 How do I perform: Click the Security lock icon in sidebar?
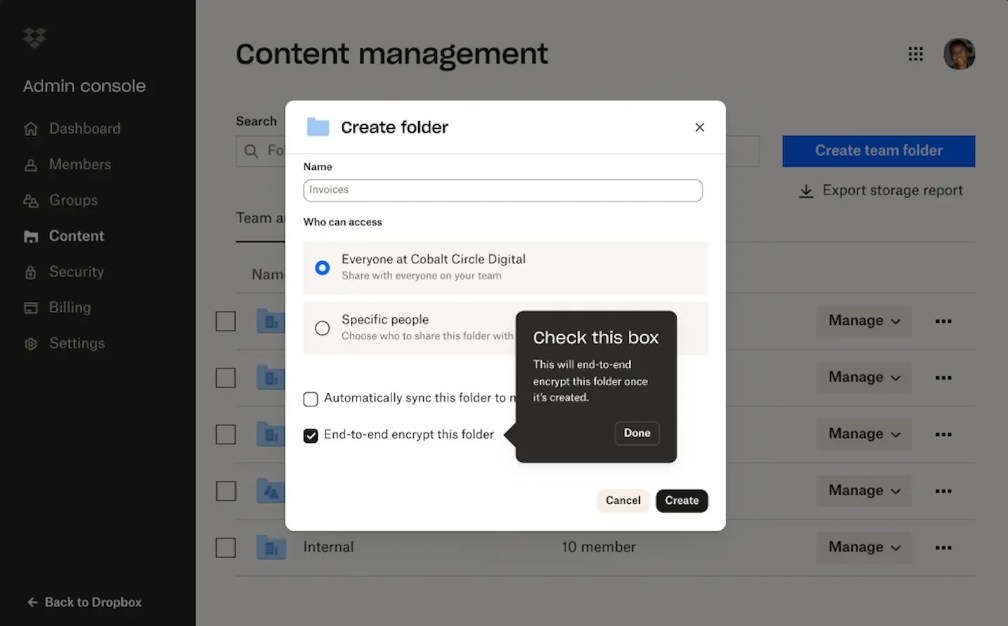31,272
